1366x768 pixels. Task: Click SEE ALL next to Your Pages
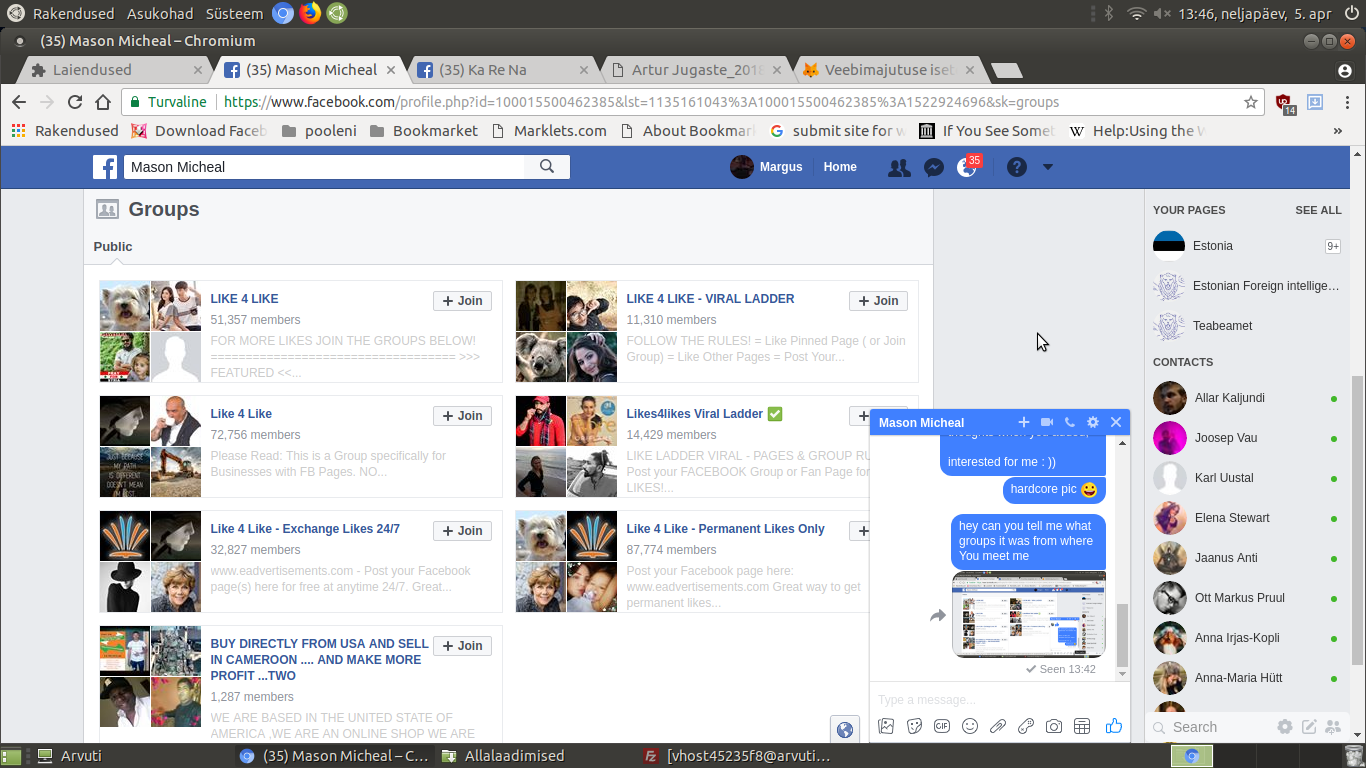[x=1318, y=210]
